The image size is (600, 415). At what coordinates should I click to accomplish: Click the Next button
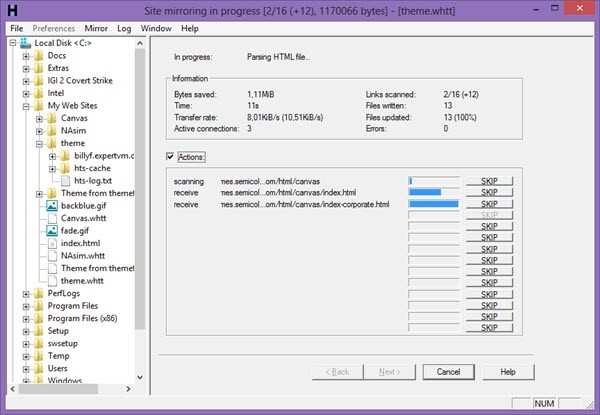coord(390,371)
